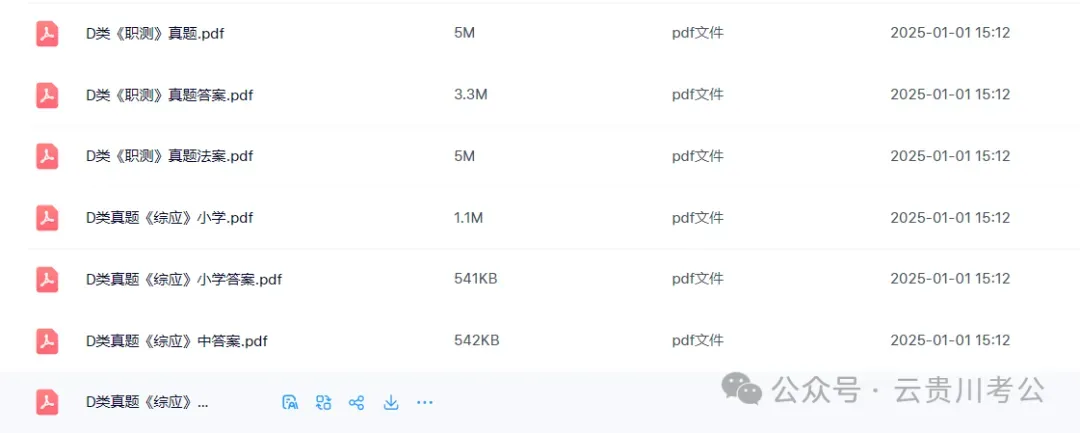The width and height of the screenshot is (1080, 433).
Task: Click the truncated file name D类真题《综应》...
Action: click(x=147, y=403)
